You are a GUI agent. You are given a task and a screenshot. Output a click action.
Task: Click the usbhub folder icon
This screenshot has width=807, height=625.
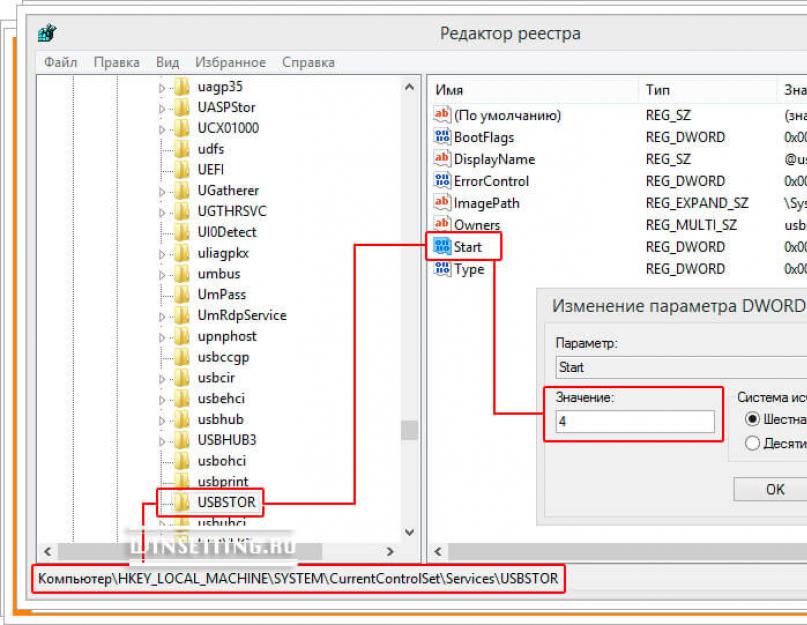(x=182, y=419)
